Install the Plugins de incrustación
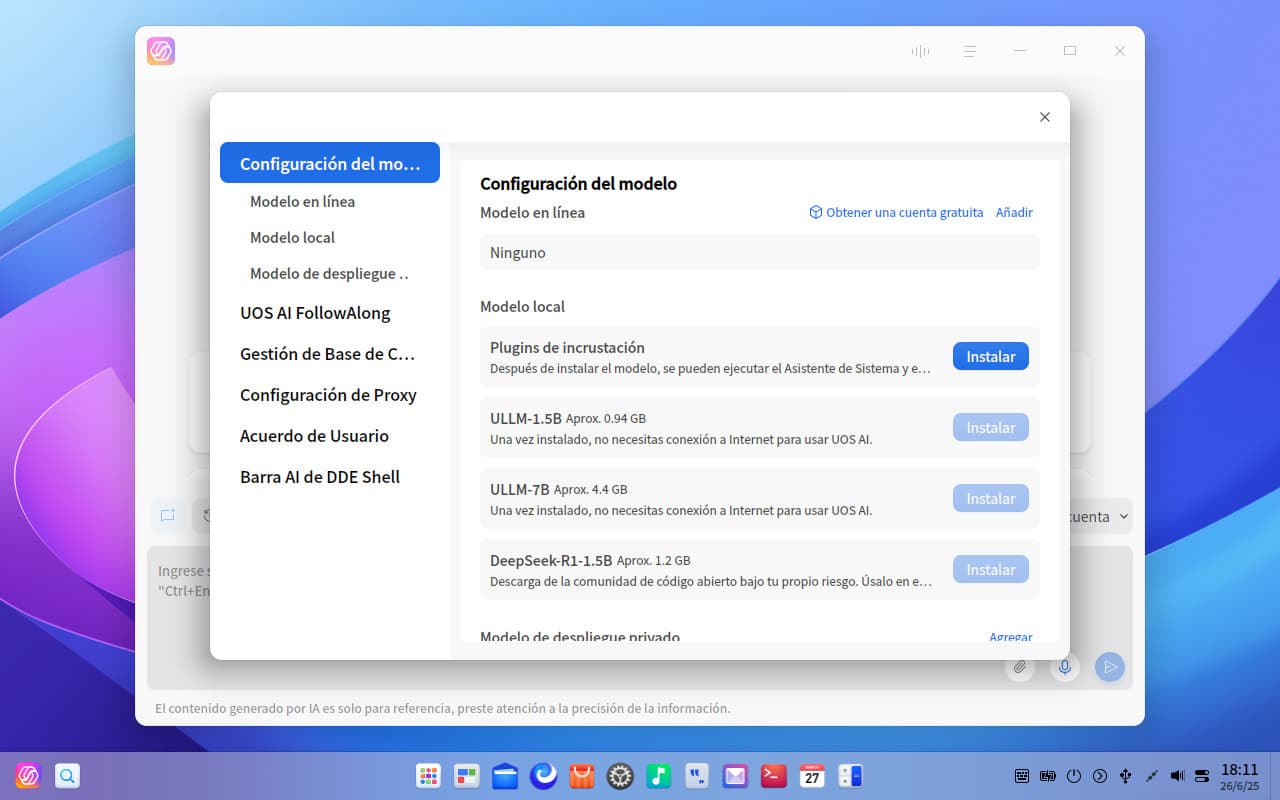The height and width of the screenshot is (800, 1280). coord(990,357)
